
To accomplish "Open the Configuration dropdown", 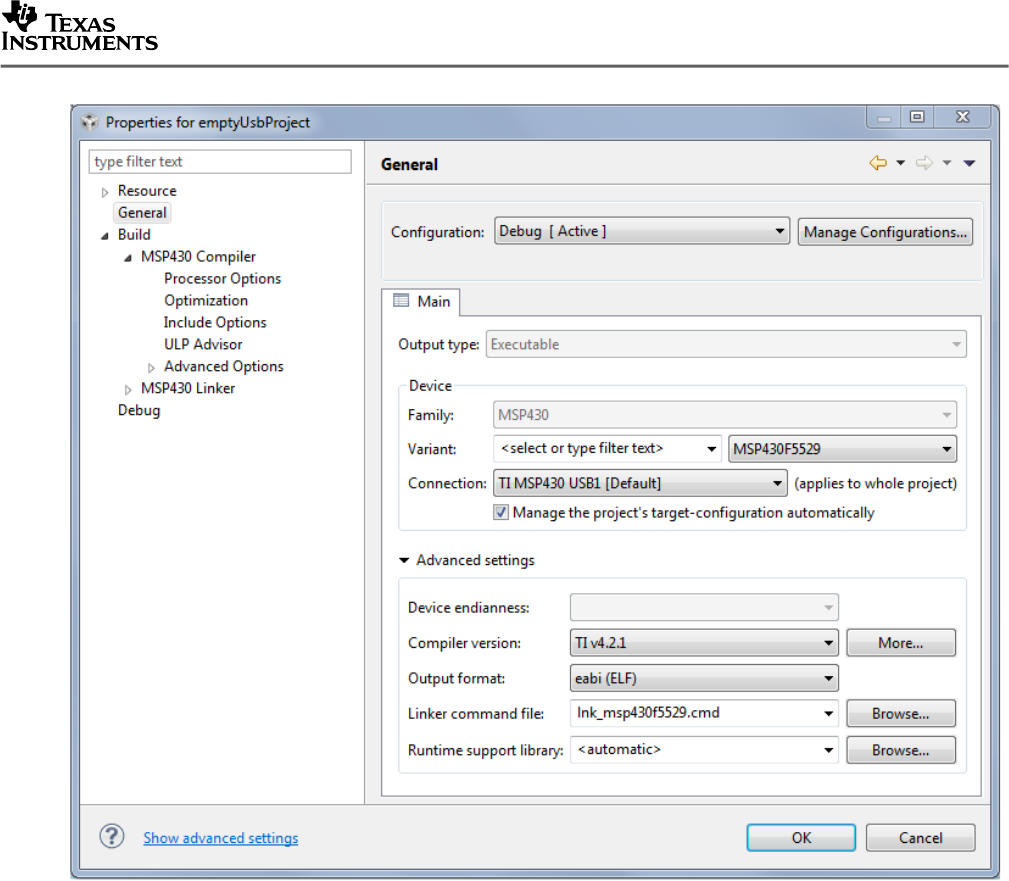I will tap(642, 232).
